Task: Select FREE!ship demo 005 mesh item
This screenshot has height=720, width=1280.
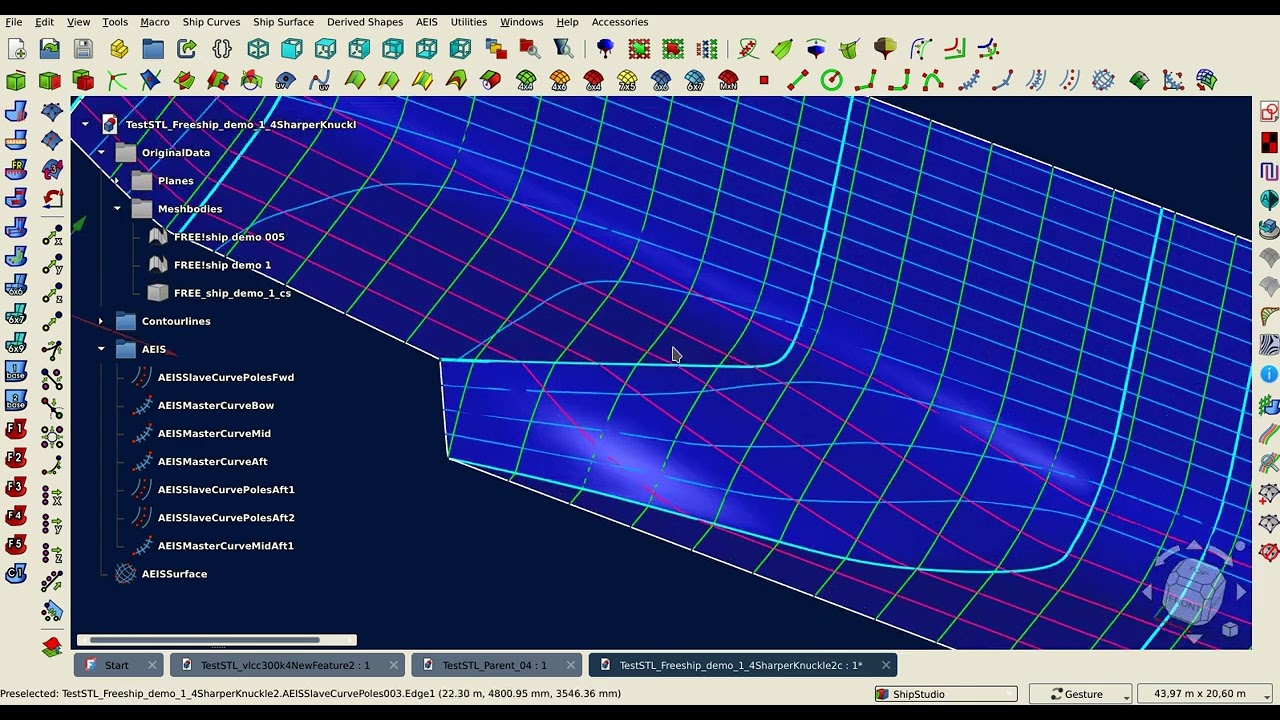Action: tap(229, 237)
